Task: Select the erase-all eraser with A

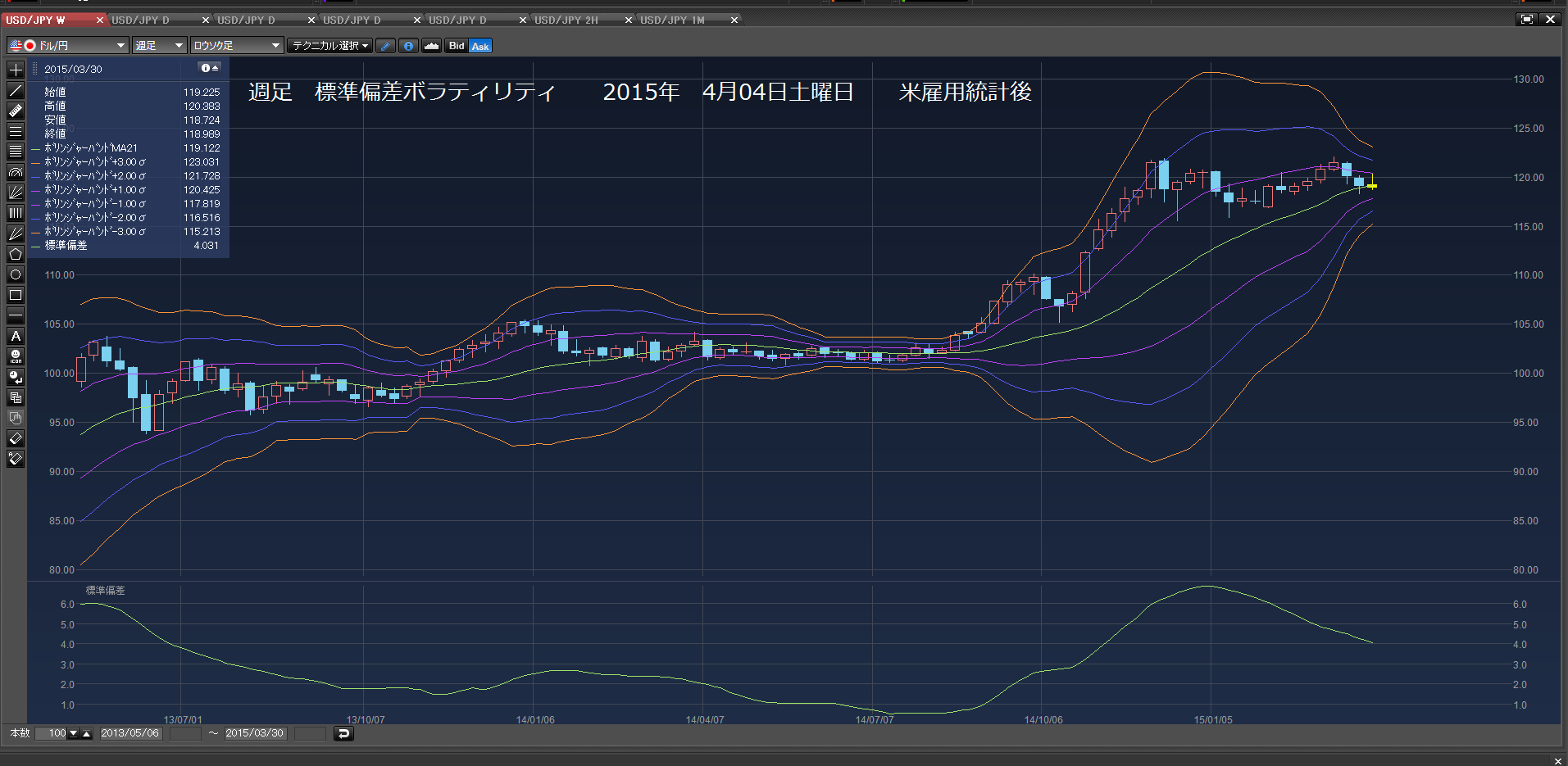Action: [16, 459]
